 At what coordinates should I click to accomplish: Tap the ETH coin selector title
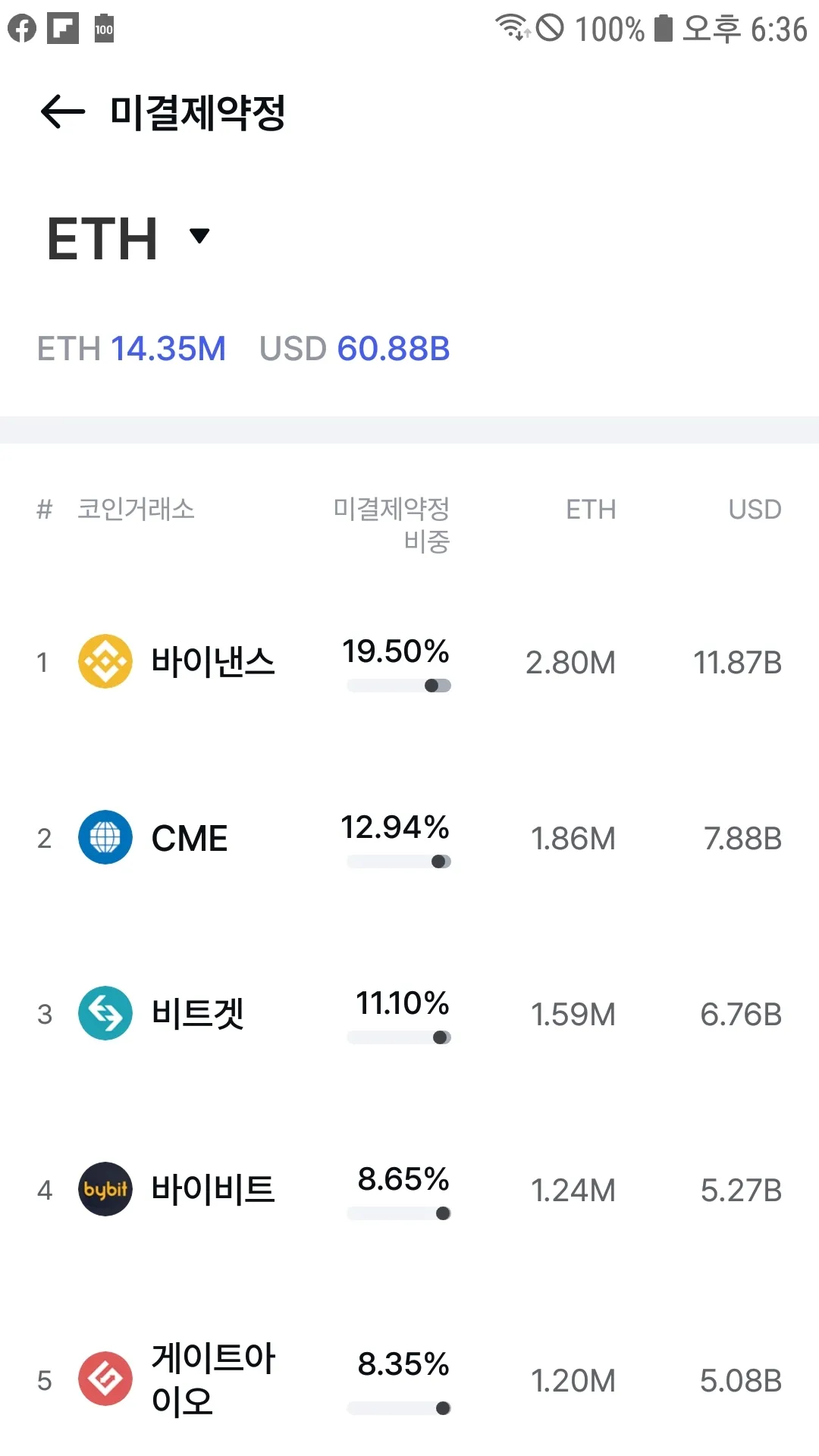[x=102, y=239]
